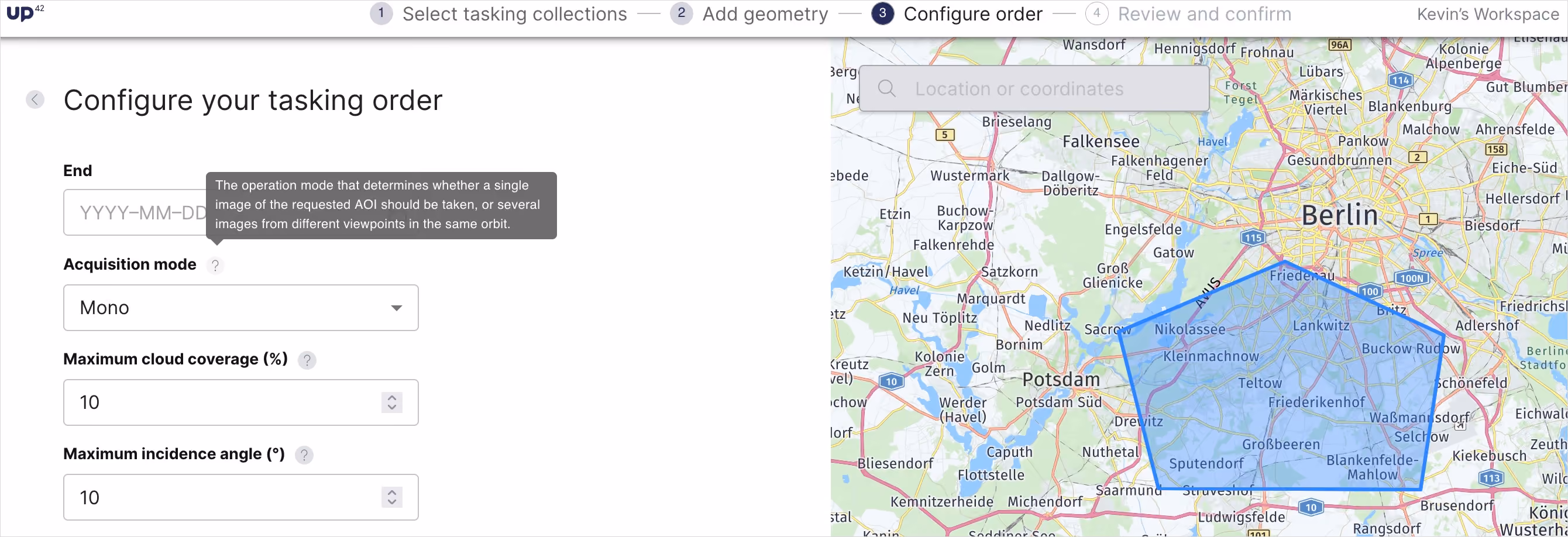Go to step 1 Select tasking collections

(499, 13)
